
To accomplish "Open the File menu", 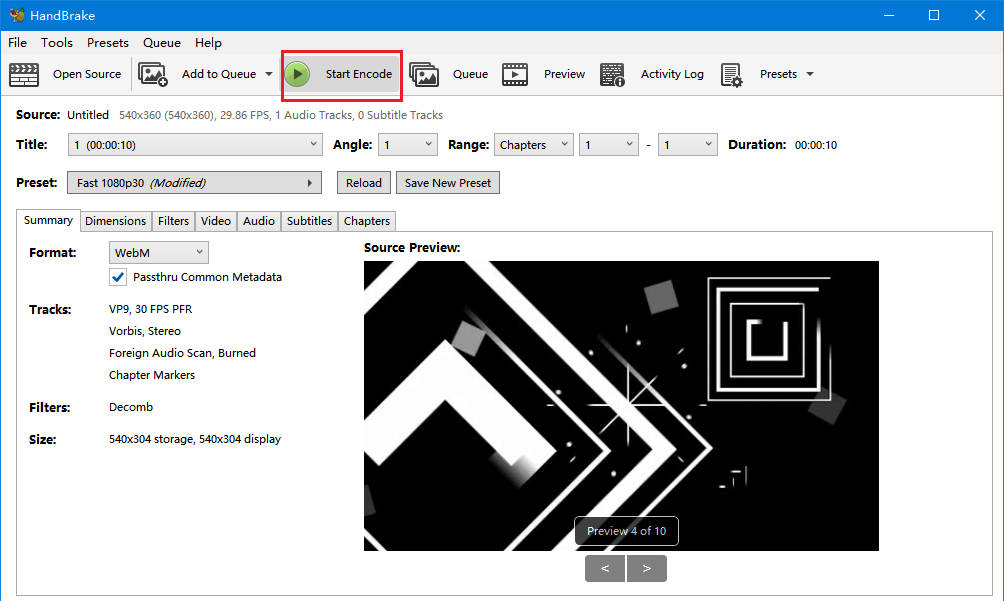I will point(17,43).
